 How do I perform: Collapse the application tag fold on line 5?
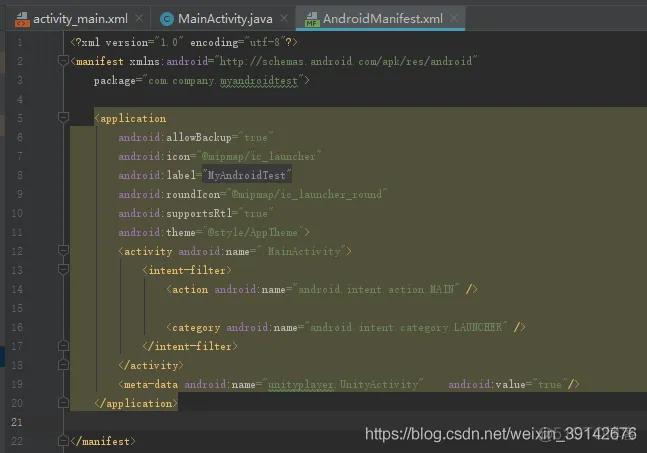[x=63, y=118]
